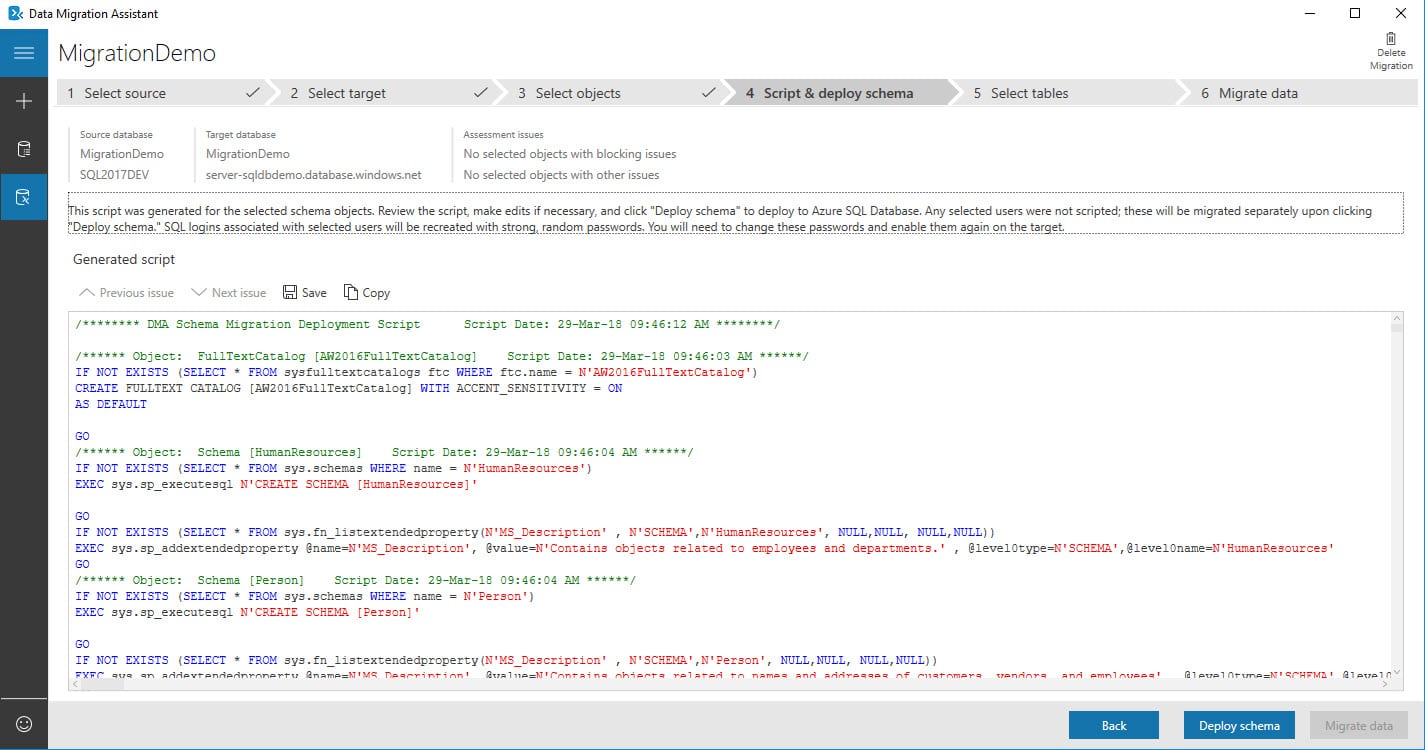Minimize the Data Migration Assistant window
The image size is (1425, 750).
tap(1309, 14)
